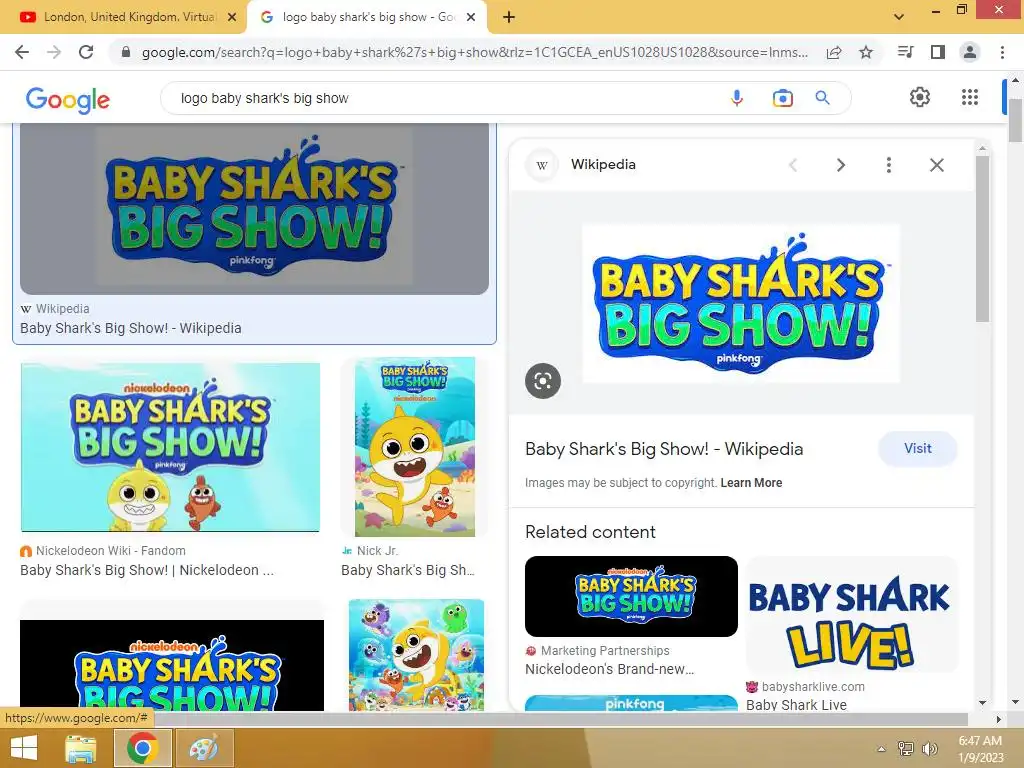Click babysharklive.com source label
This screenshot has width=1024, height=768.
tap(813, 687)
